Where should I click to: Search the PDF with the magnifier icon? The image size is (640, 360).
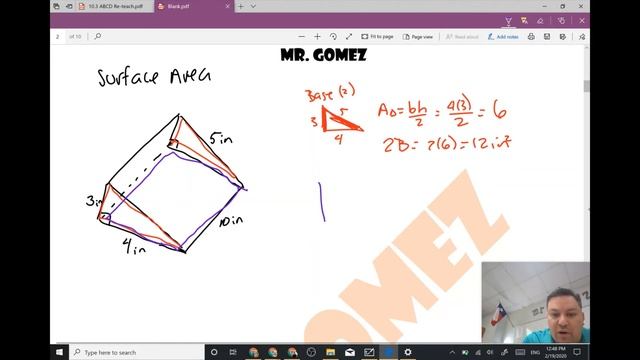[98, 36]
